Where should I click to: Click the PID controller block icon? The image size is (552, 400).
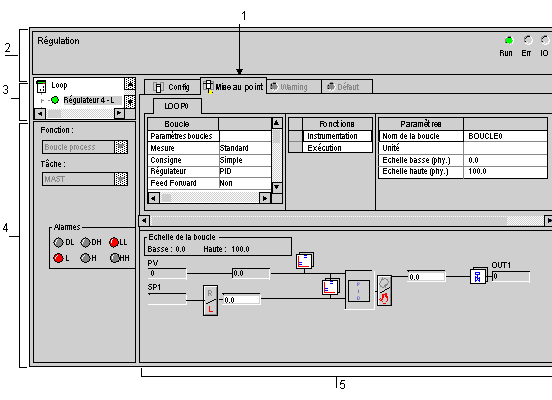(359, 291)
